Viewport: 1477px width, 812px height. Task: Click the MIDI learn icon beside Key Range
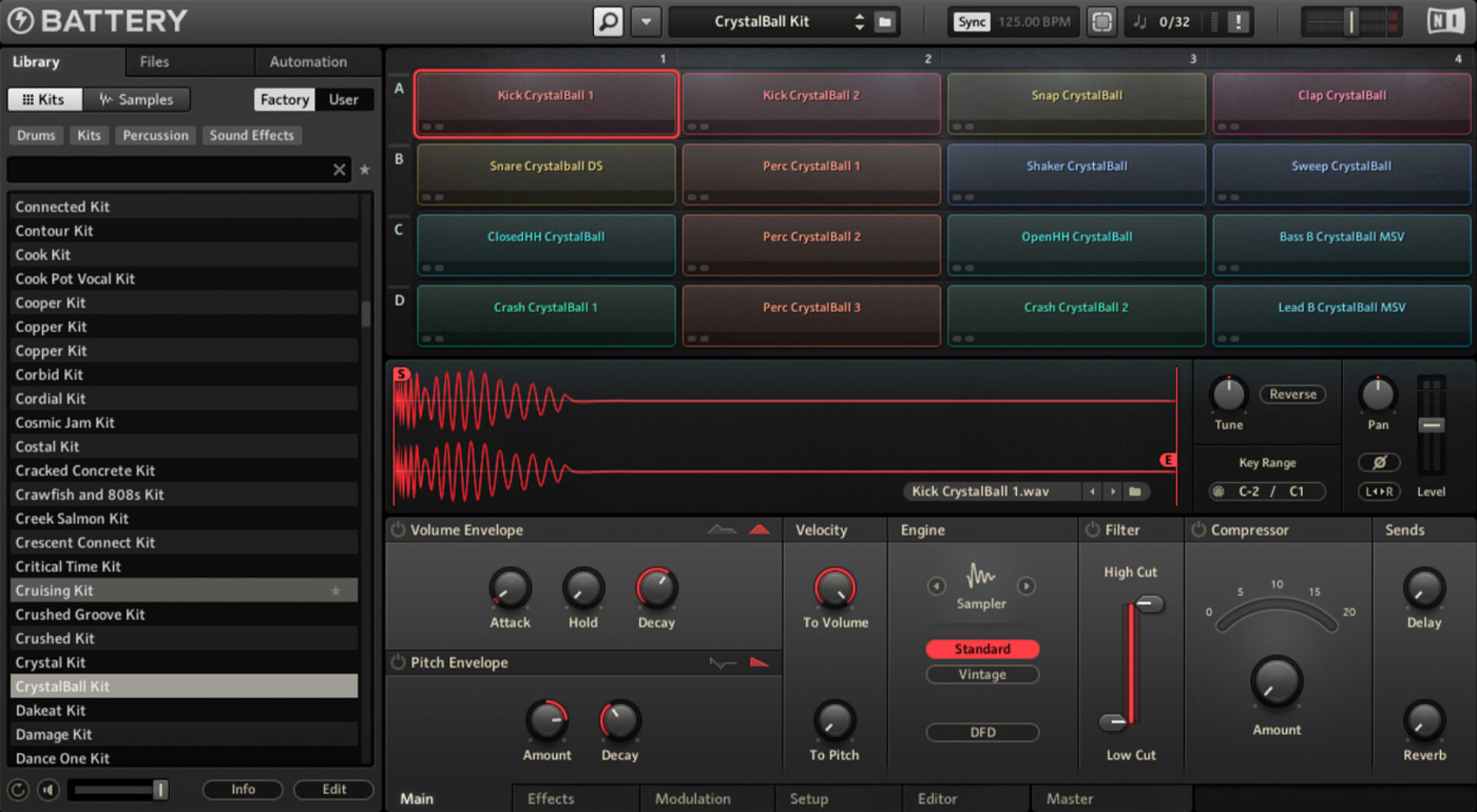pyautogui.click(x=1218, y=491)
